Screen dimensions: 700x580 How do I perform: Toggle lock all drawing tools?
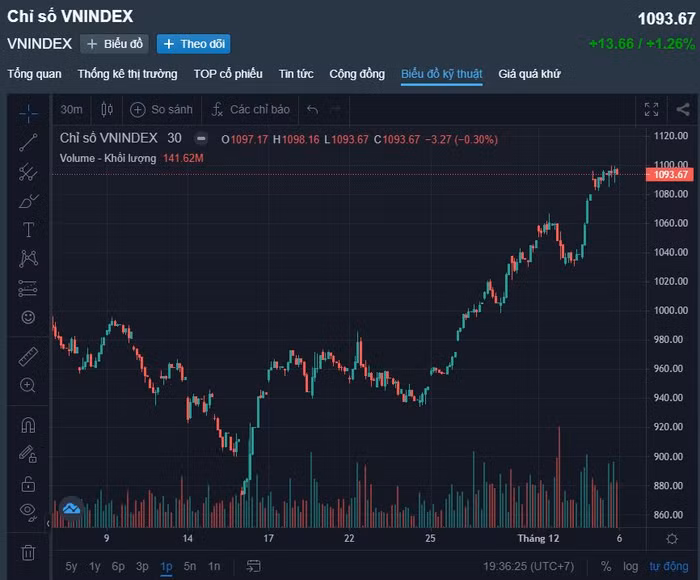tap(28, 484)
